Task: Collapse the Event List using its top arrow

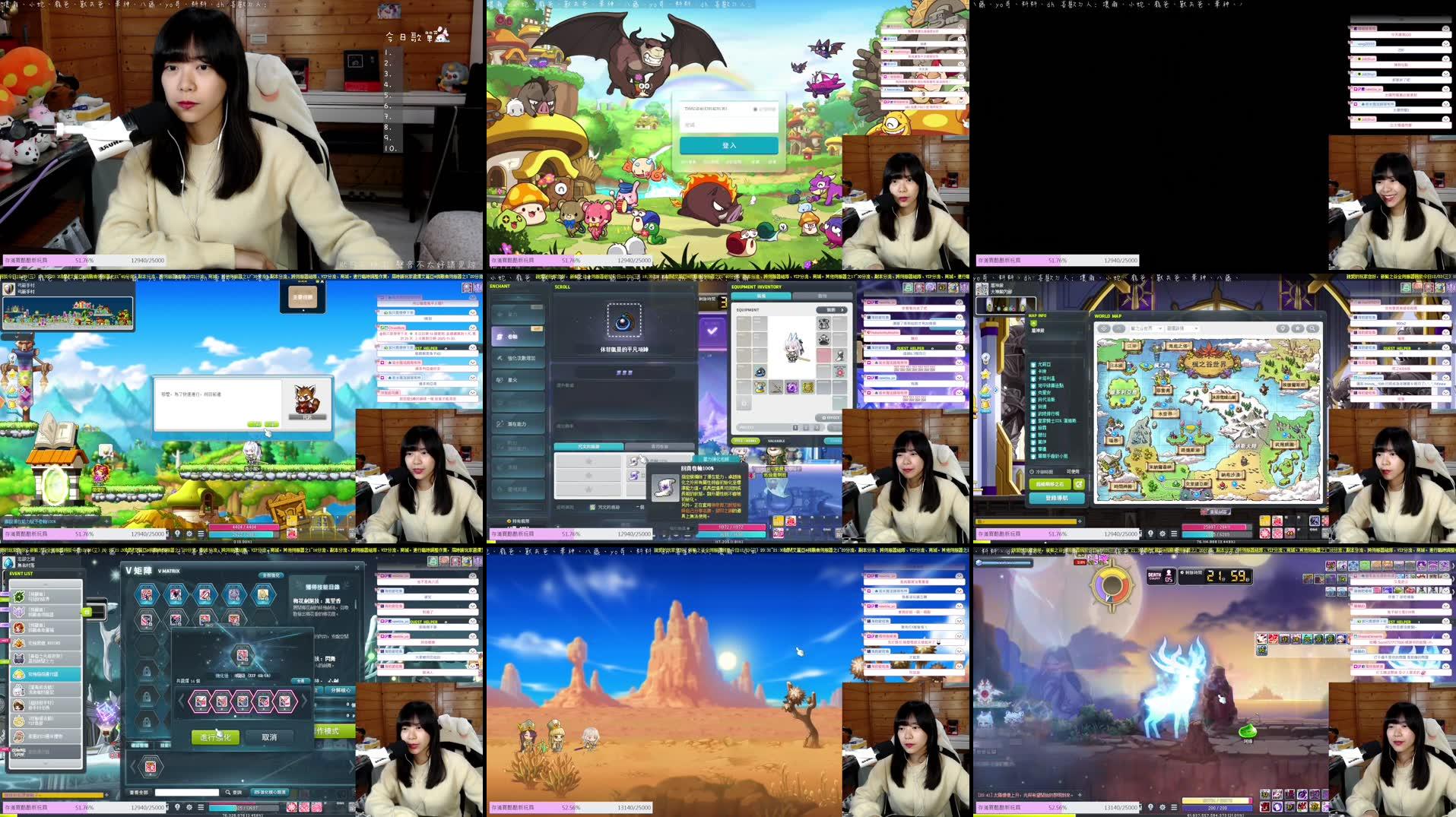Action: click(46, 584)
